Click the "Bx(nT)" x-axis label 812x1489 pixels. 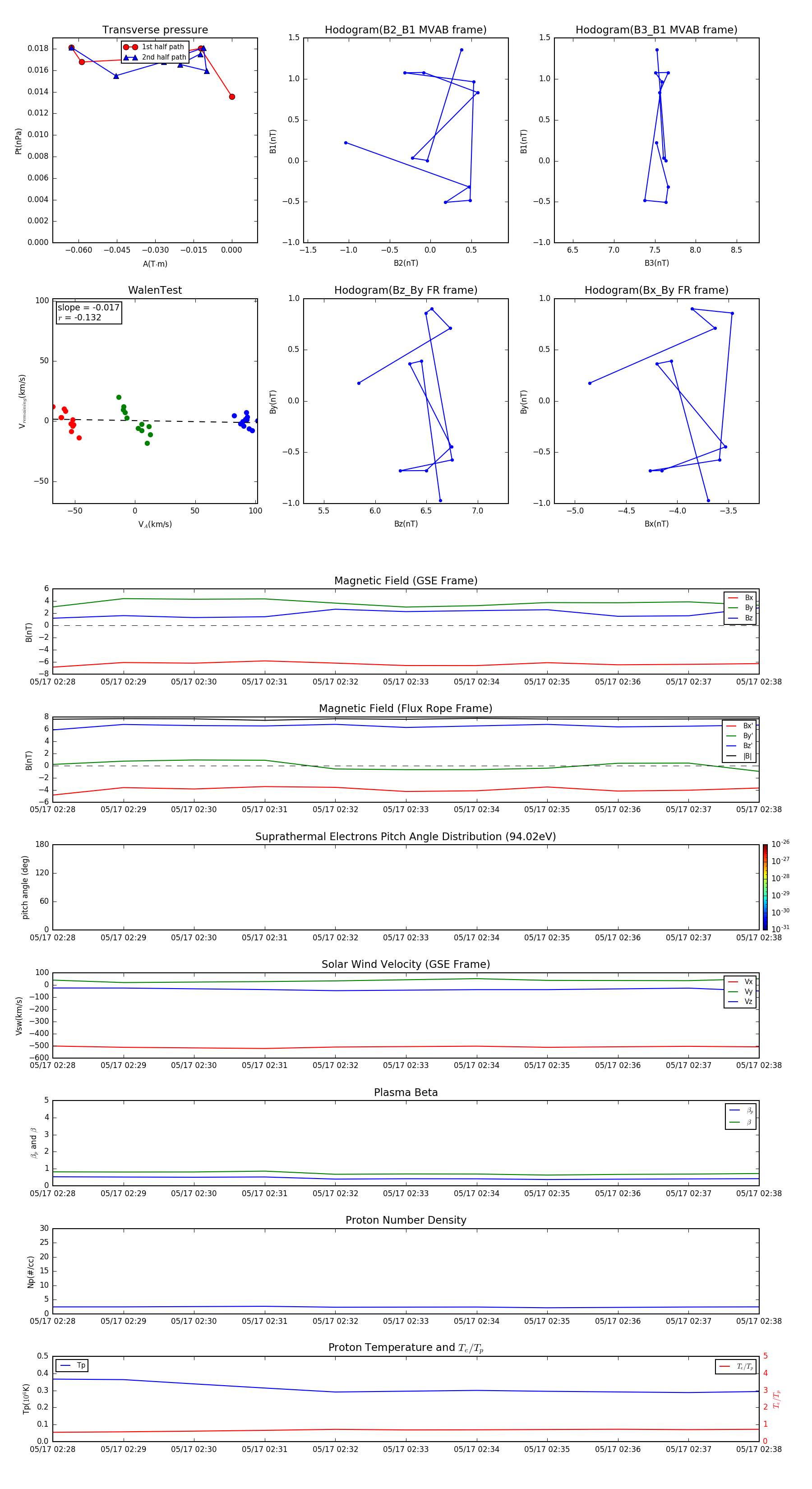coord(656,524)
